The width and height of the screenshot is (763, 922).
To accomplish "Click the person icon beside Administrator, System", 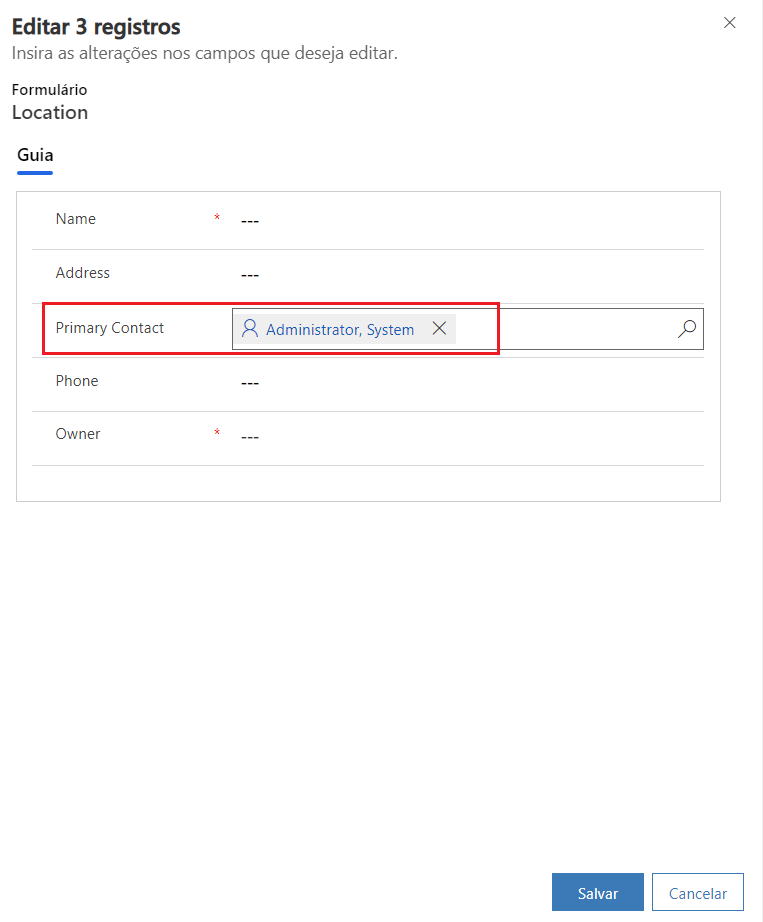I will [x=250, y=329].
